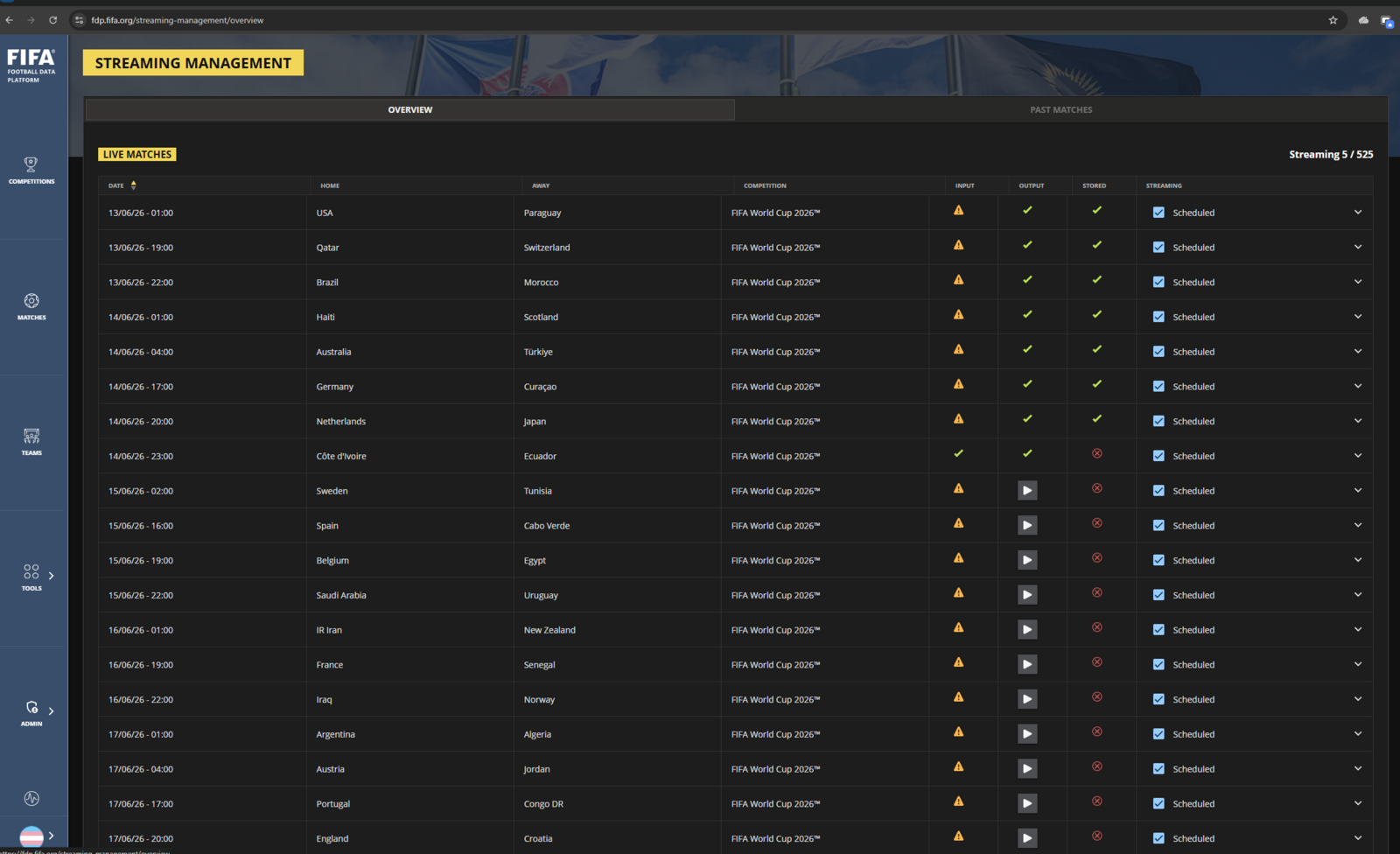Play output stream for Spain vs Cabo Verde
Viewport: 1400px width, 854px height.
pos(1027,525)
